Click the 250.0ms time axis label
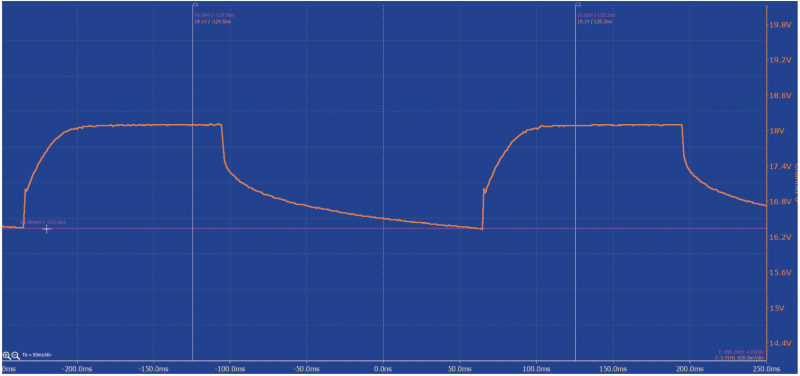 767,368
